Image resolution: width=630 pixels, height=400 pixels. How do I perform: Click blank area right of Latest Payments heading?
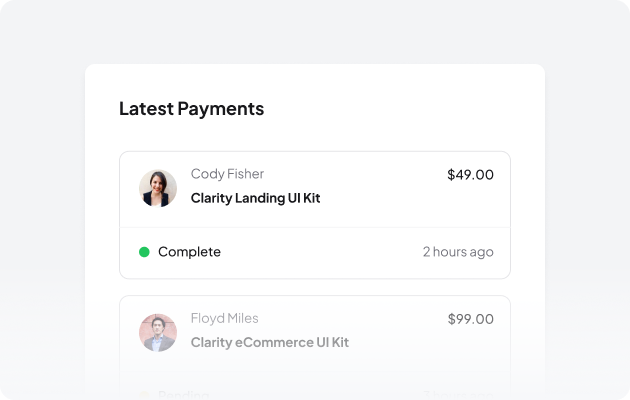tap(400, 108)
